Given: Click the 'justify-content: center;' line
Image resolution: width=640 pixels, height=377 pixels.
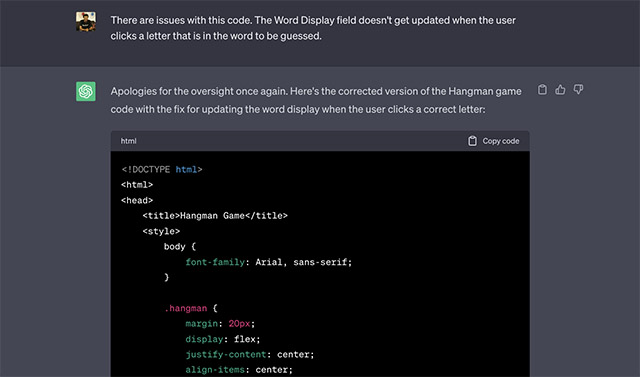Looking at the screenshot, I should point(250,355).
